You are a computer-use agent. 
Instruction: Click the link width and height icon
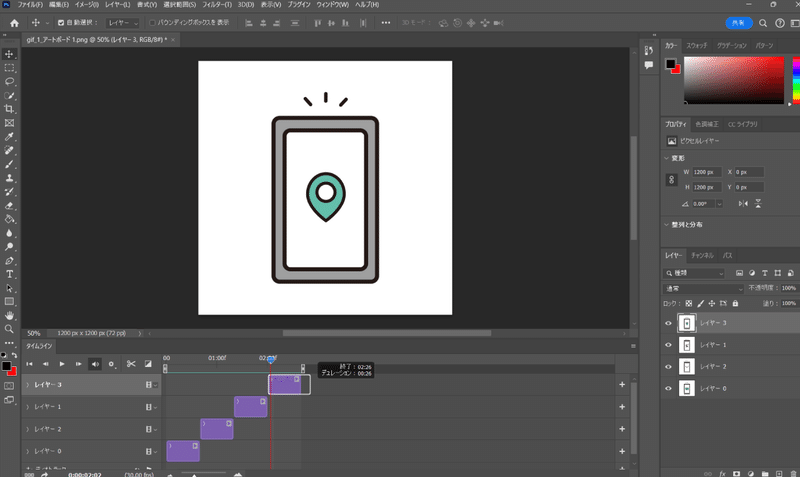[671, 180]
